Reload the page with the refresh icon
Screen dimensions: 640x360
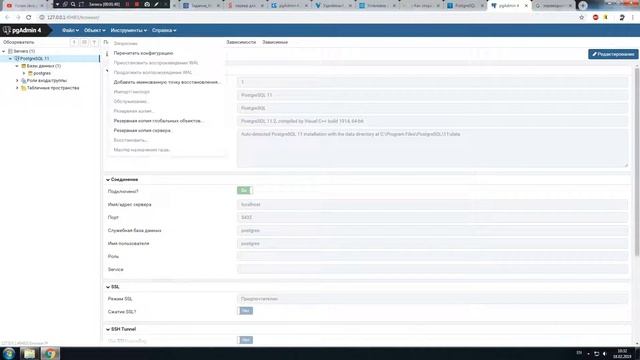pos(29,18)
